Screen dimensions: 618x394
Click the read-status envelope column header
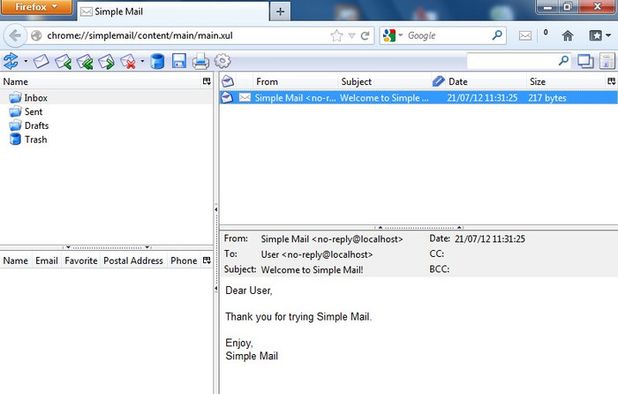click(x=228, y=82)
